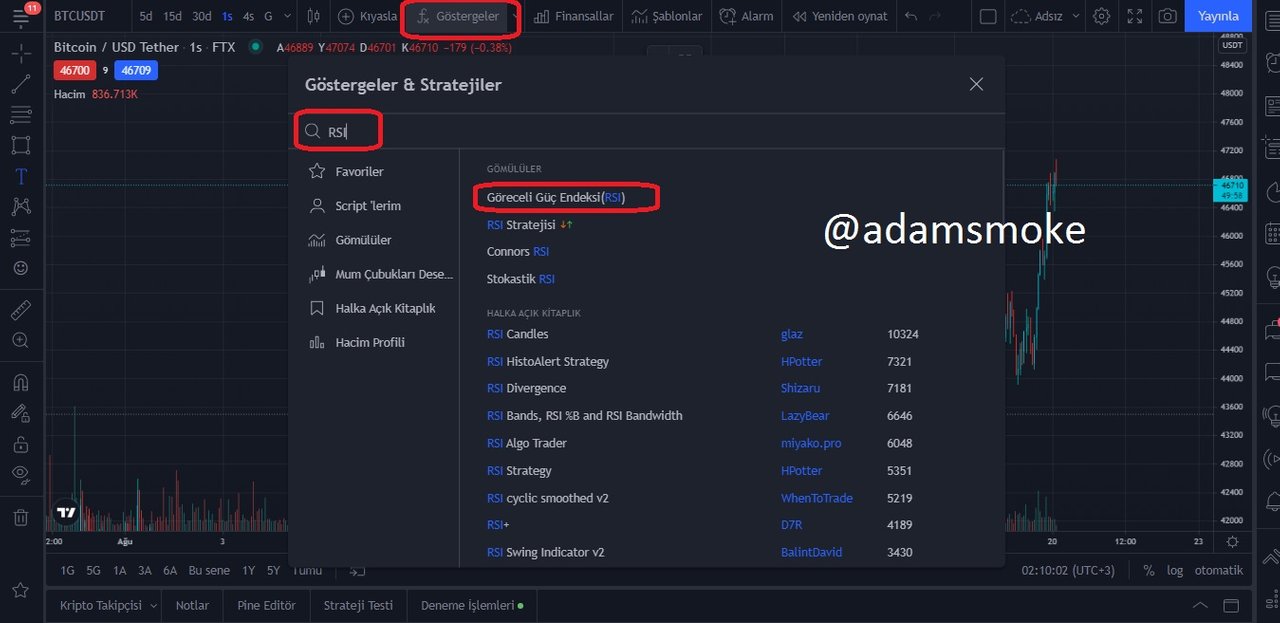Viewport: 1280px width, 623px height.
Task: Click the RSI search input field
Action: click(646, 131)
